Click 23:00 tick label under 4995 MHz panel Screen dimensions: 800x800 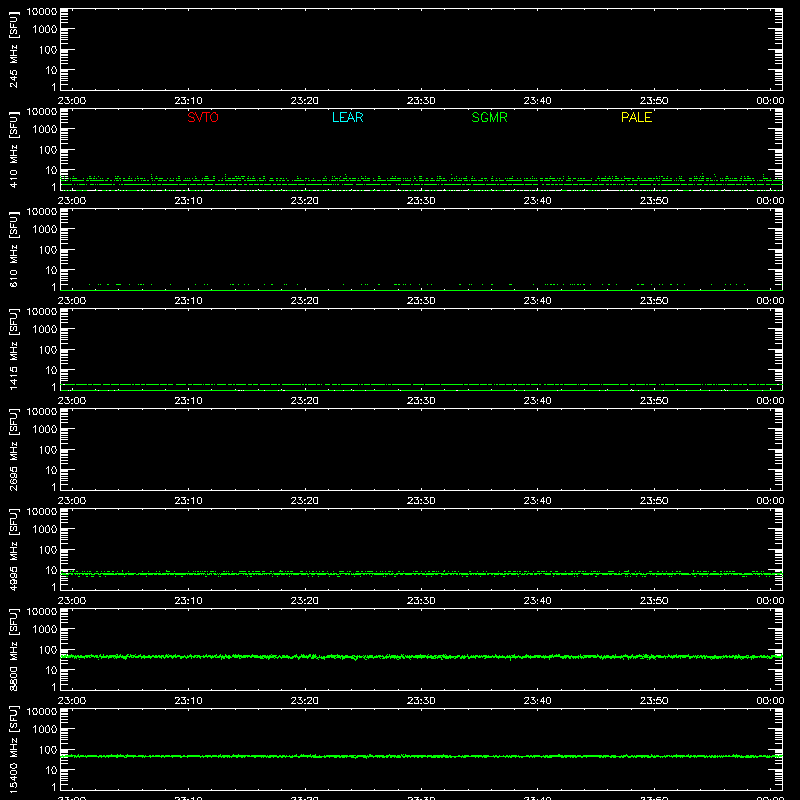(x=72, y=601)
